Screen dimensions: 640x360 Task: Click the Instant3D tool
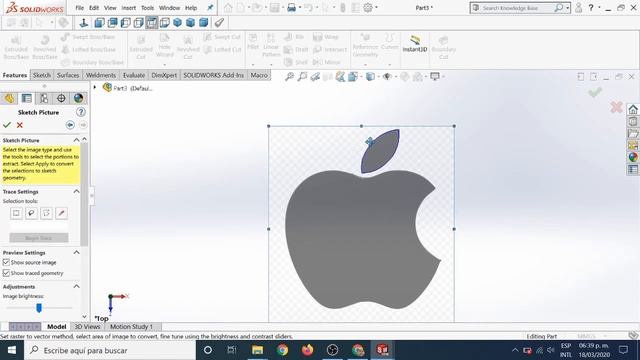(415, 44)
